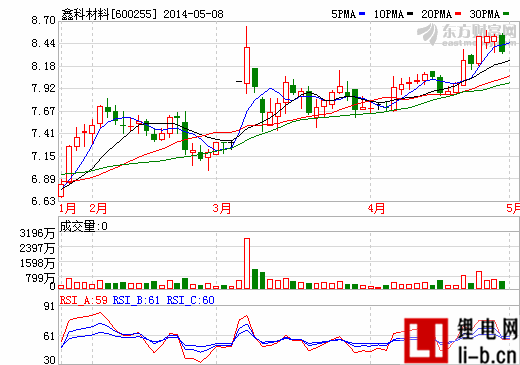Click the 成交量:0 volume label
Viewport: 520px width, 365px height.
point(83,226)
